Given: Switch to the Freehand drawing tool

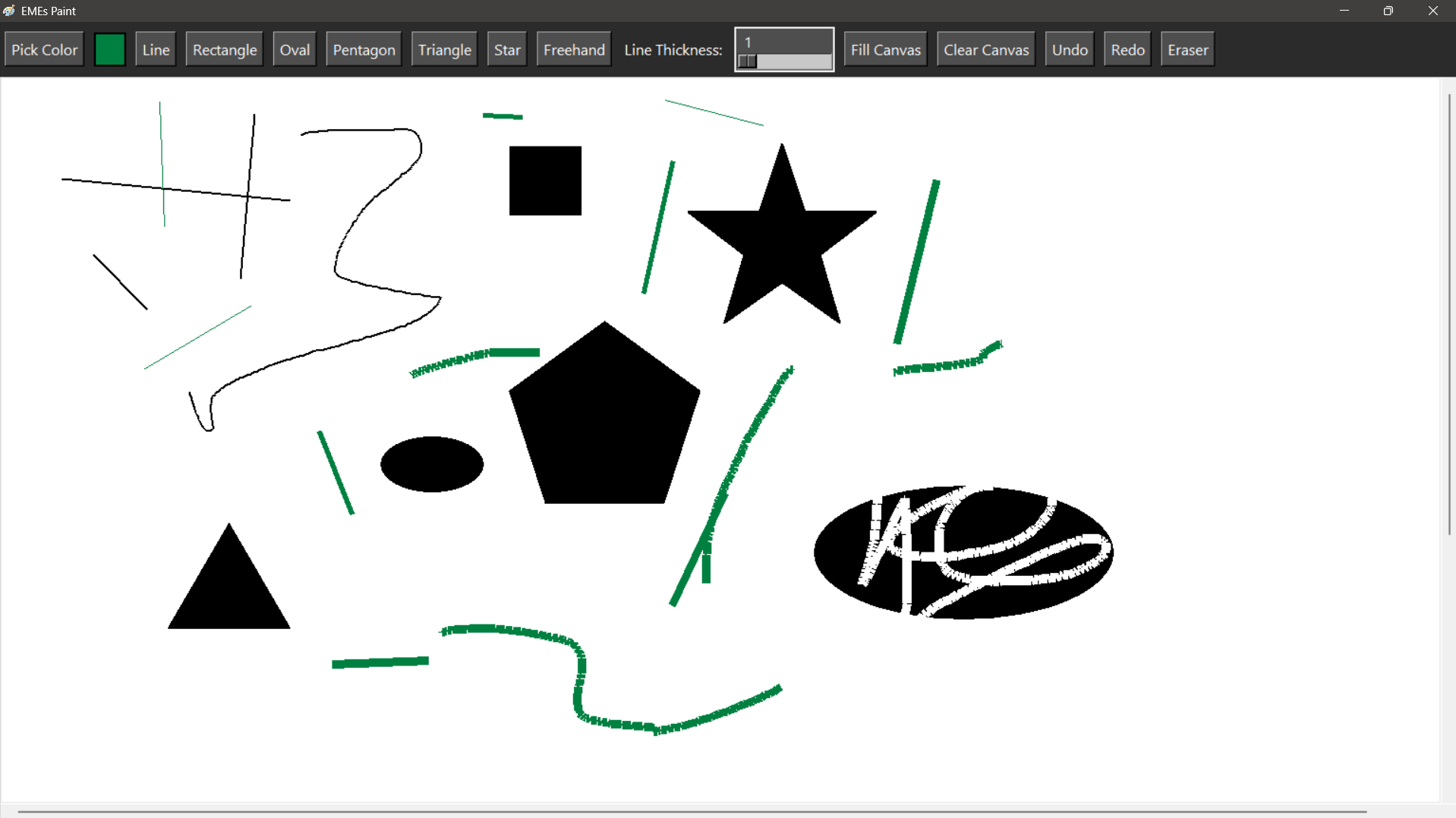Looking at the screenshot, I should click(x=573, y=49).
